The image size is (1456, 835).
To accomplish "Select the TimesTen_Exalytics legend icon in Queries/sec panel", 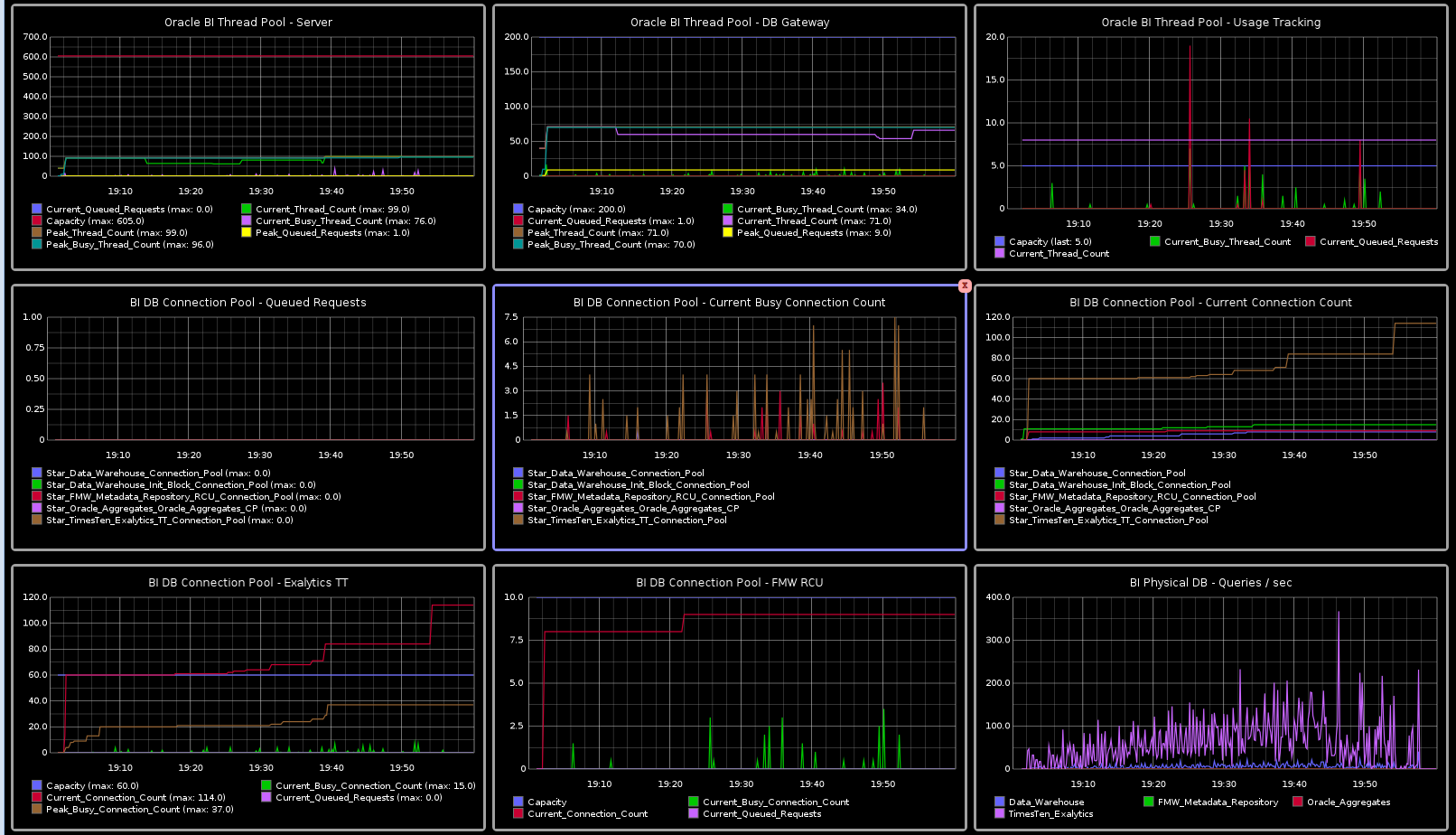I will [998, 813].
